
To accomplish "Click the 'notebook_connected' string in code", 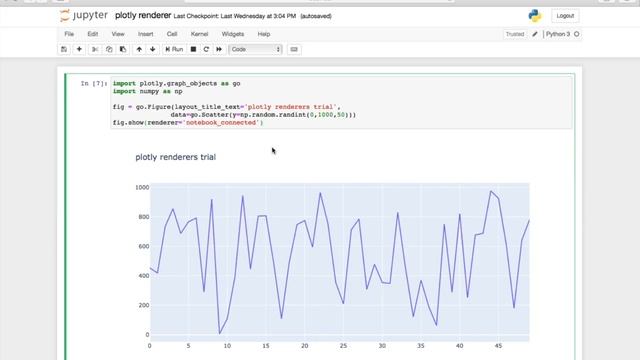I will coord(221,122).
